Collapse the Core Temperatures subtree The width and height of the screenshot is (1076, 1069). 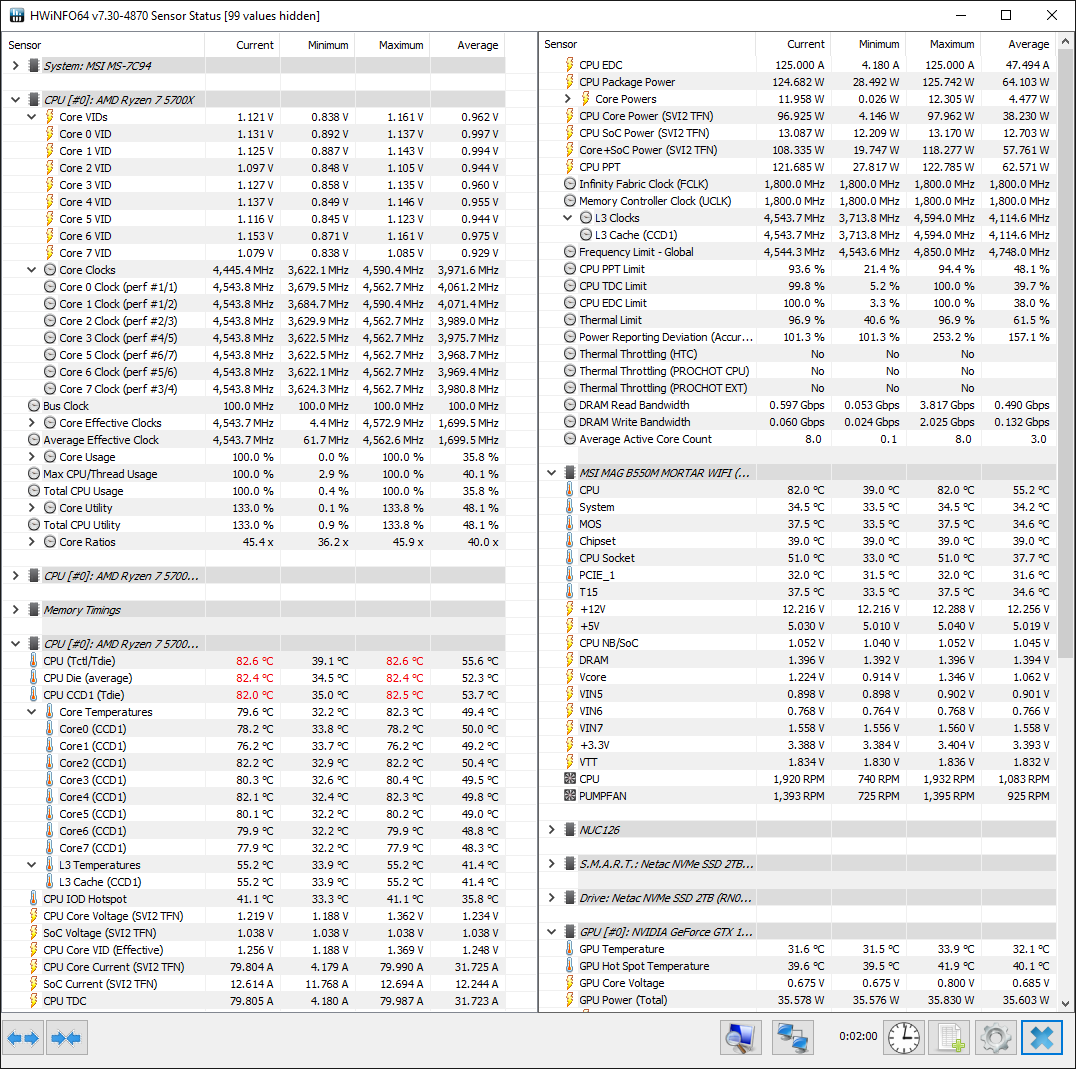(x=32, y=712)
